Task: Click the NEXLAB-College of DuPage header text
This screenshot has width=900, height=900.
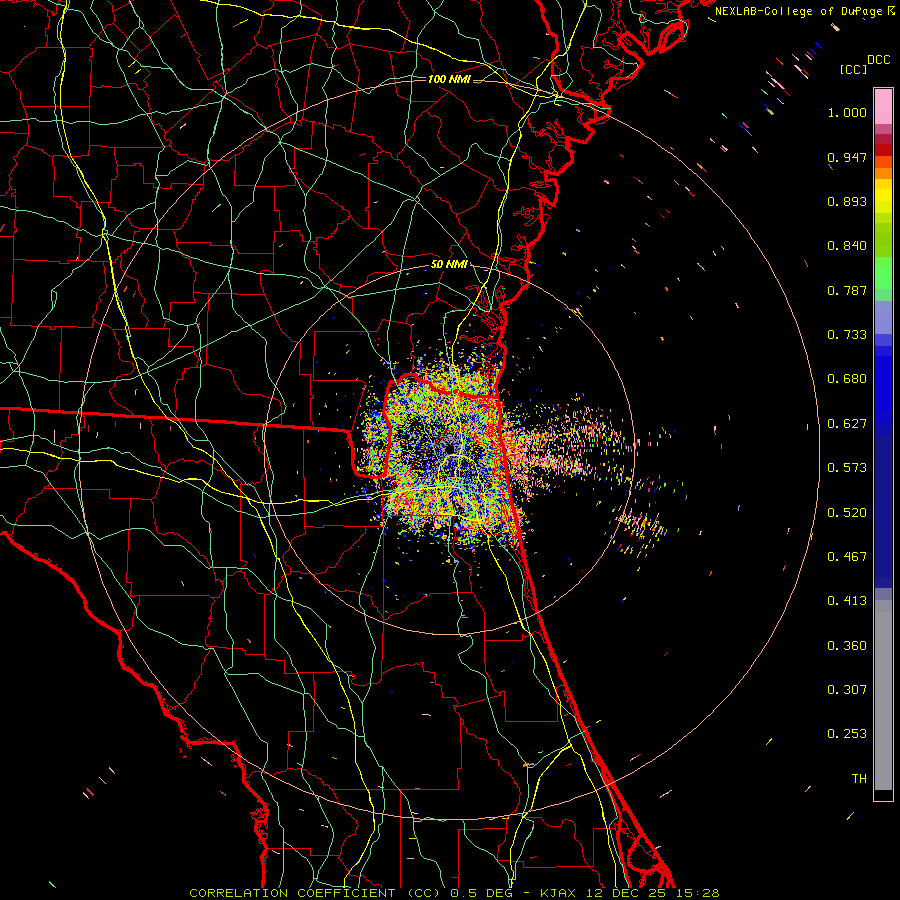Action: pyautogui.click(x=800, y=11)
